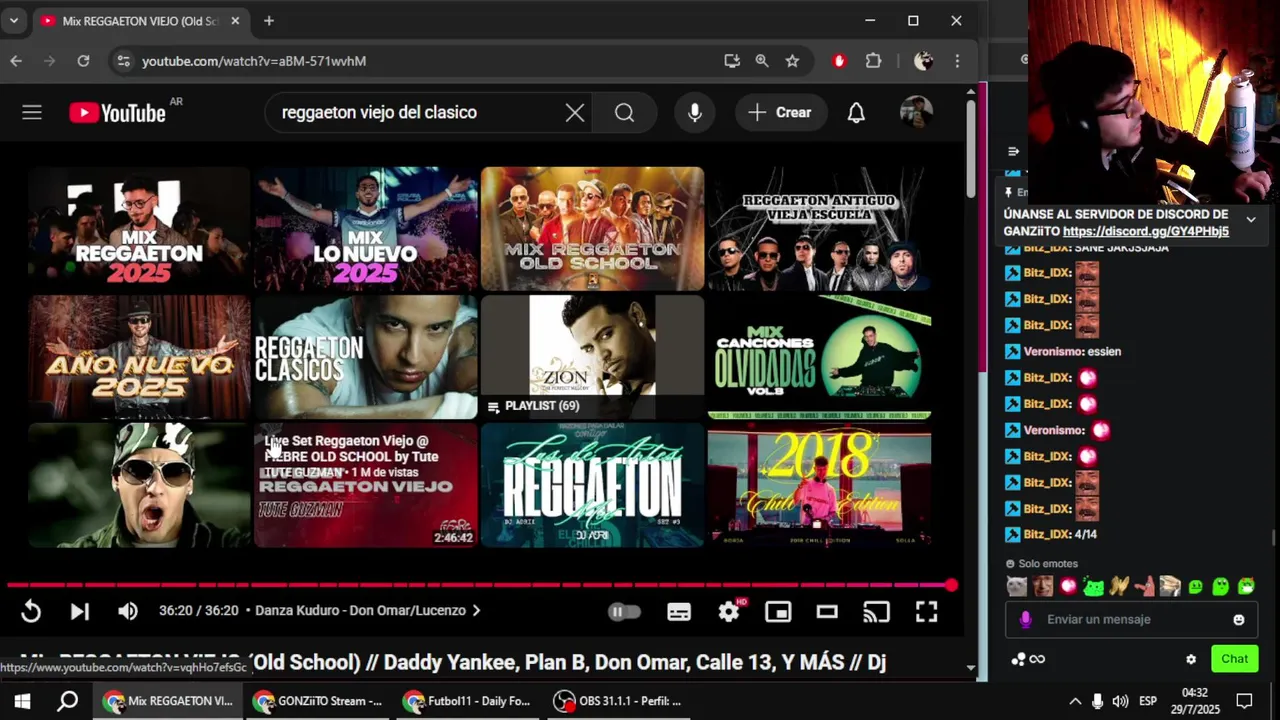The width and height of the screenshot is (1280, 720).
Task: Switch to the OBS 31.1.1 taskbar window
Action: point(619,701)
